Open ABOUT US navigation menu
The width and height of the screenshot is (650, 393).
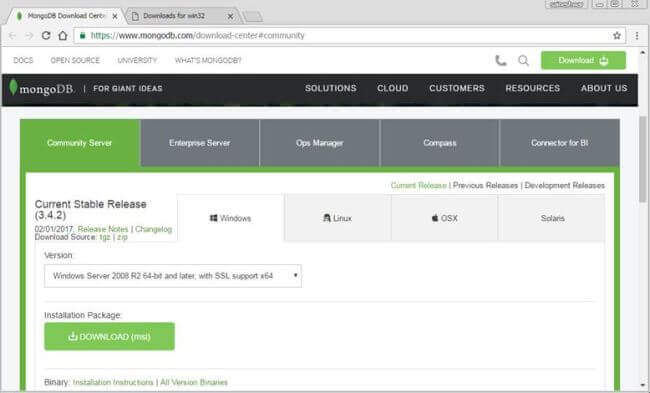click(604, 88)
